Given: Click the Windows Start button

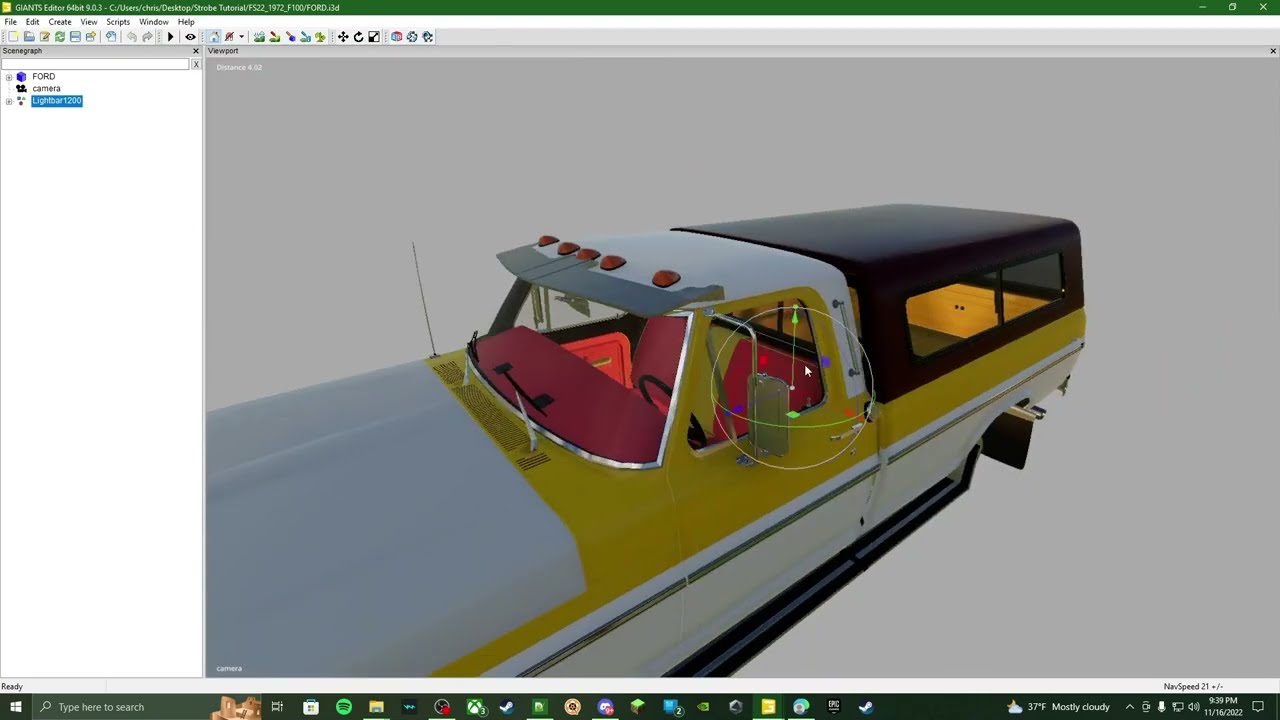Looking at the screenshot, I should point(16,707).
